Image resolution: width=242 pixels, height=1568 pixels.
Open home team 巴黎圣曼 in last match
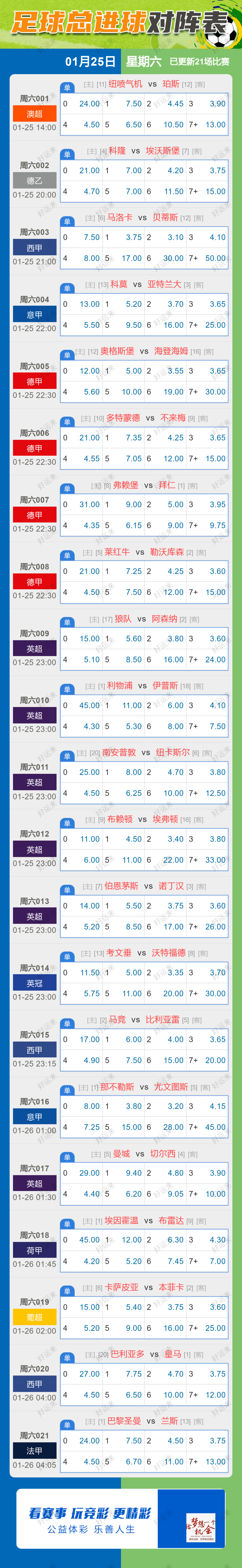(x=124, y=1421)
